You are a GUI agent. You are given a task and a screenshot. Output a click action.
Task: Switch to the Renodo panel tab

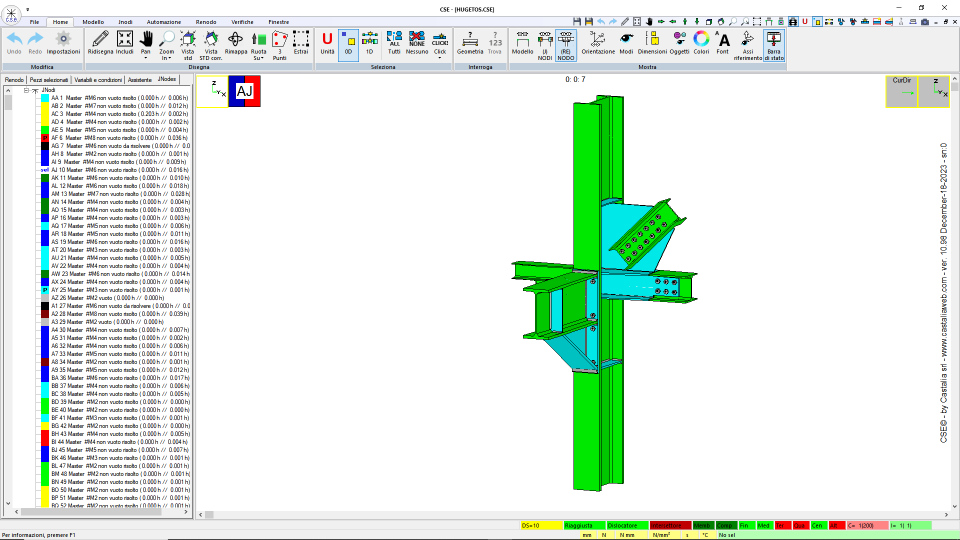point(15,80)
